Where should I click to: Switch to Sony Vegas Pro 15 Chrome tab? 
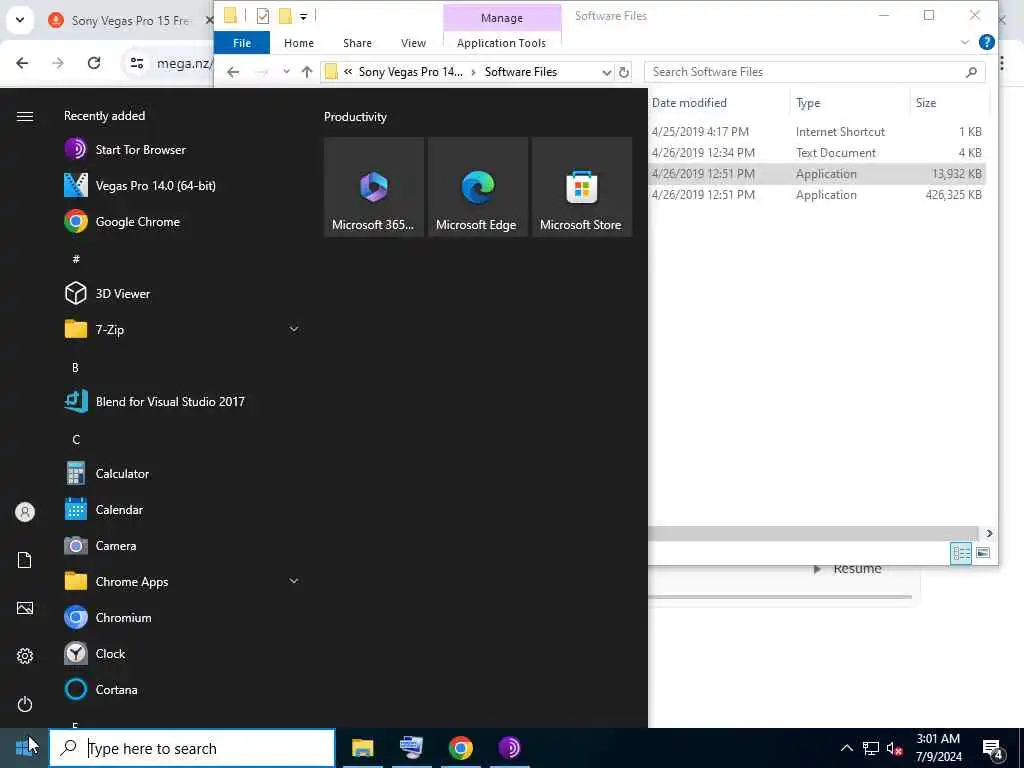click(x=130, y=21)
